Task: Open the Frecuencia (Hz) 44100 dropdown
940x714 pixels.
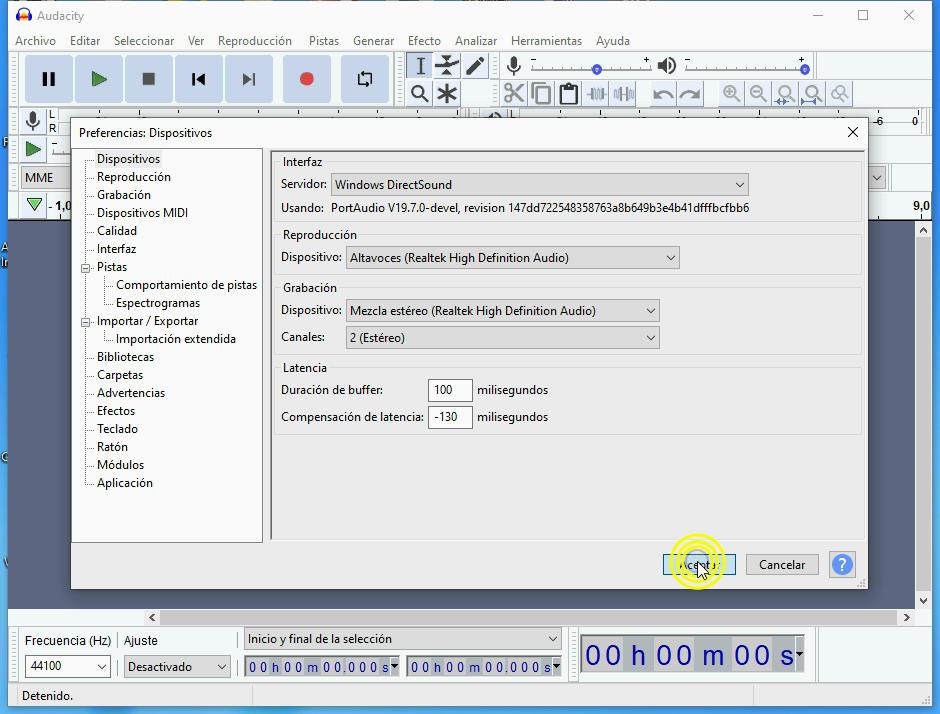Action: coord(67,666)
